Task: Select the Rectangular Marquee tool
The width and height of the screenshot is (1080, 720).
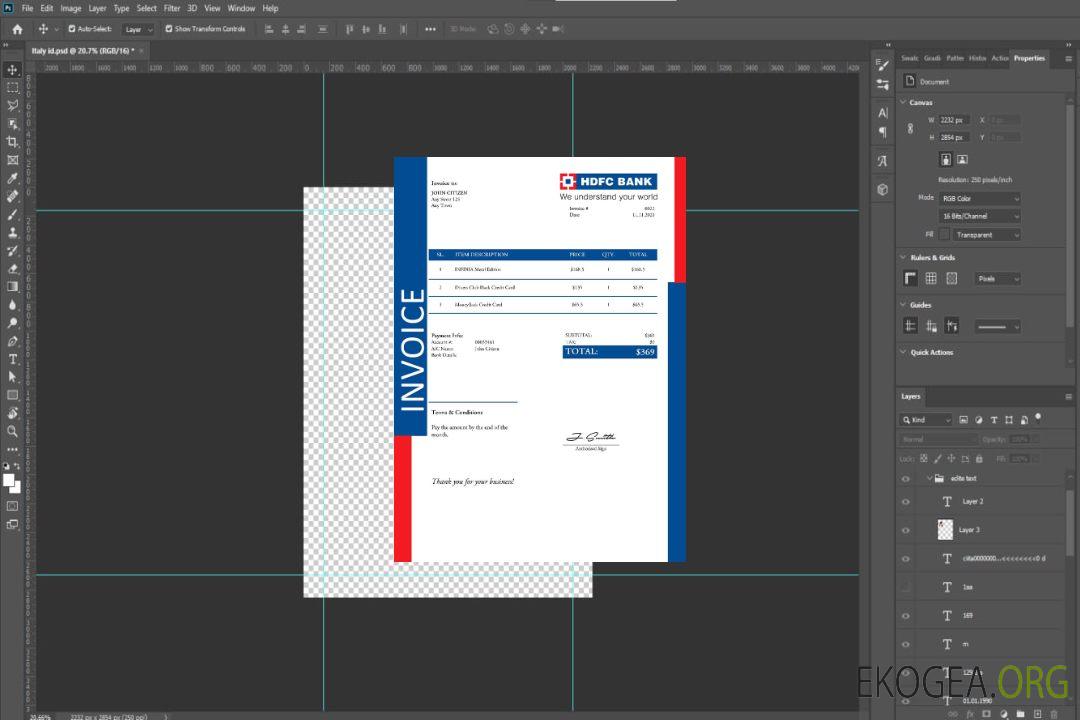Action: click(12, 88)
